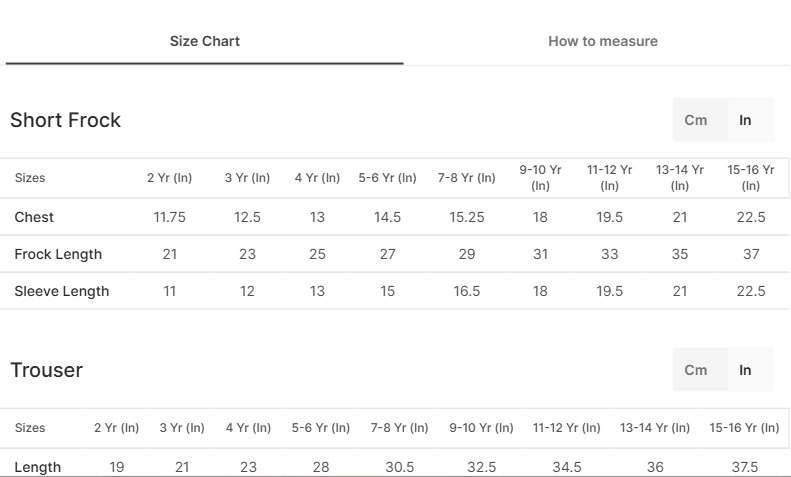Click the 2 Yr (In) frock column header
The width and height of the screenshot is (791, 477).
tap(170, 178)
